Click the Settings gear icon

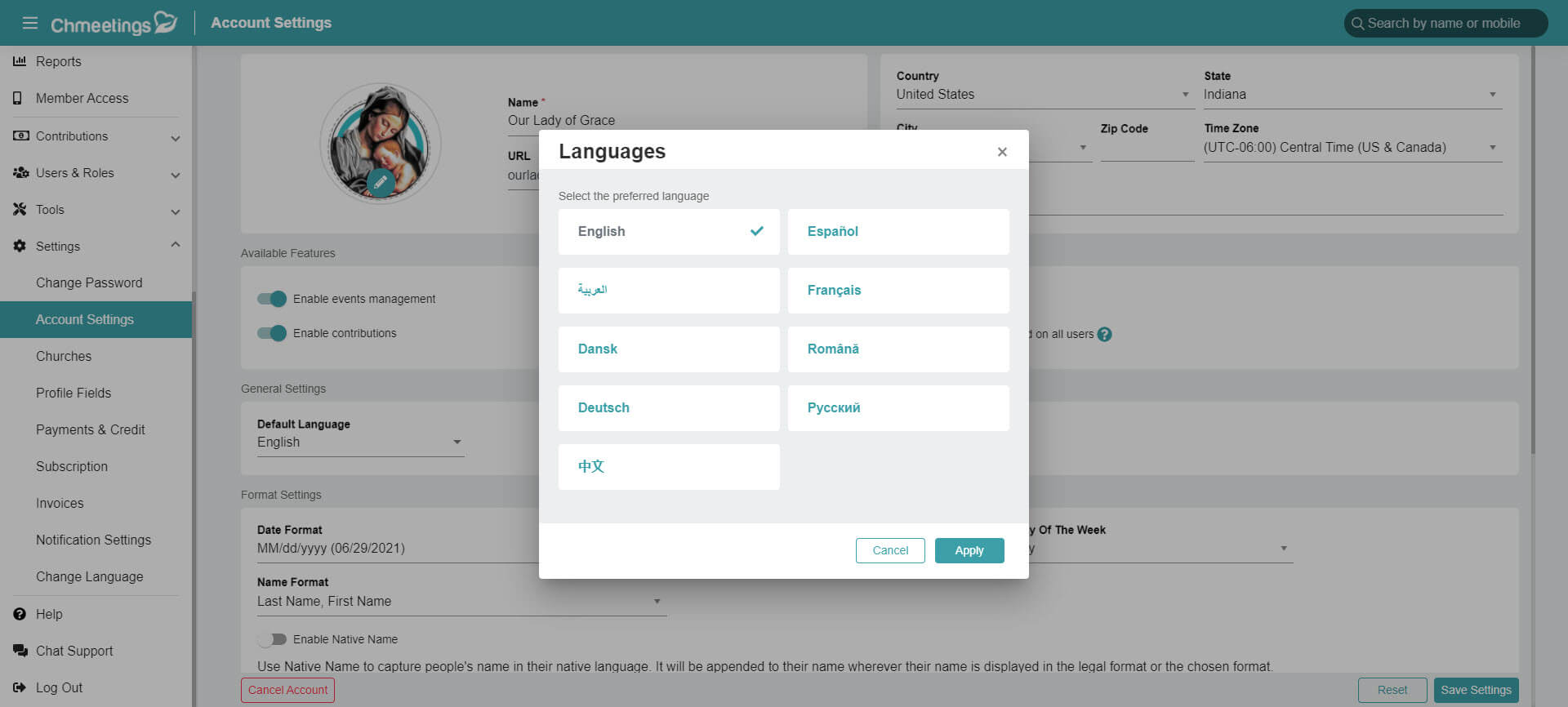[20, 246]
